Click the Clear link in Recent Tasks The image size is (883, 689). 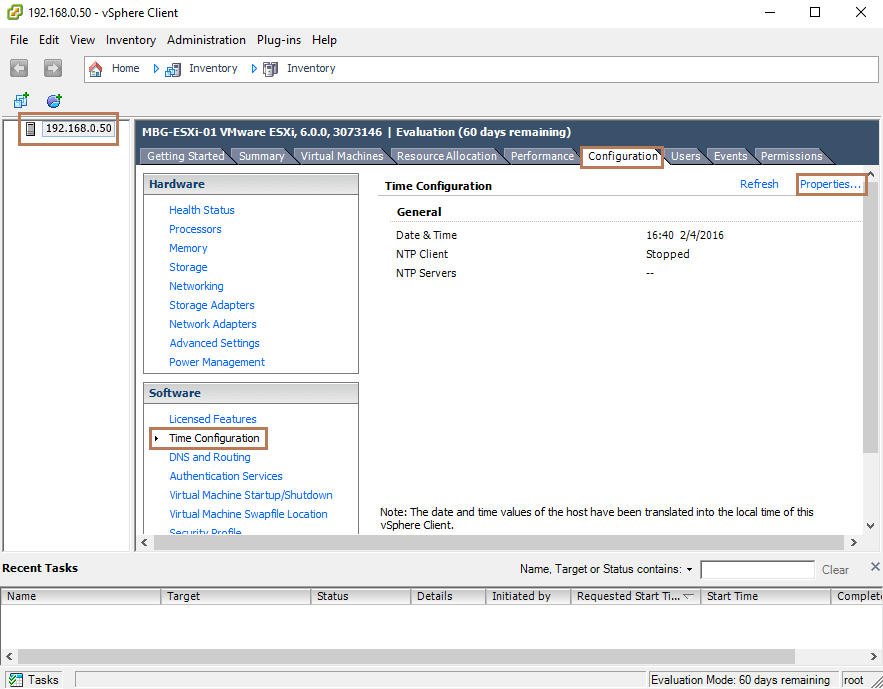pos(835,569)
